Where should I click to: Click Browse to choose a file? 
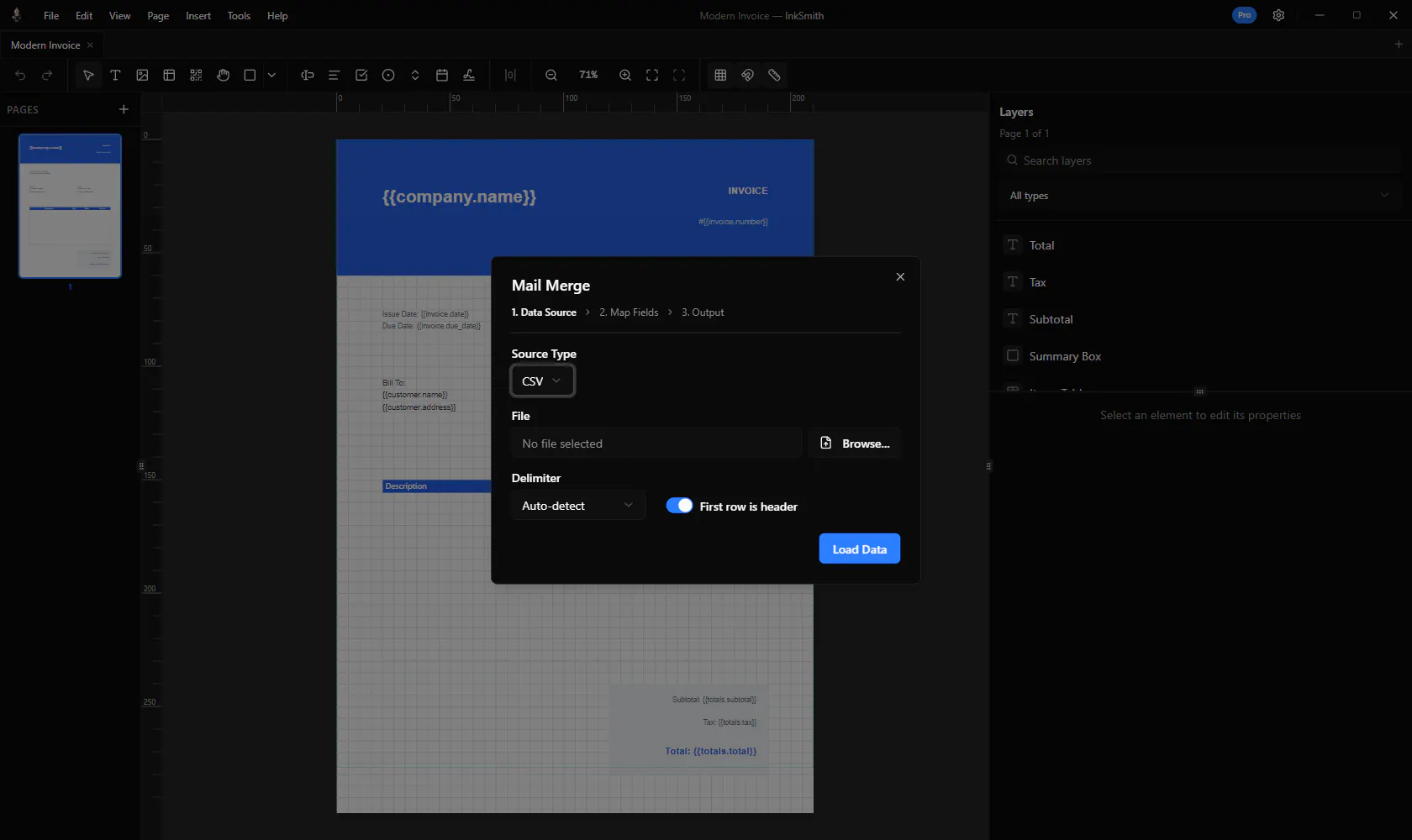855,444
